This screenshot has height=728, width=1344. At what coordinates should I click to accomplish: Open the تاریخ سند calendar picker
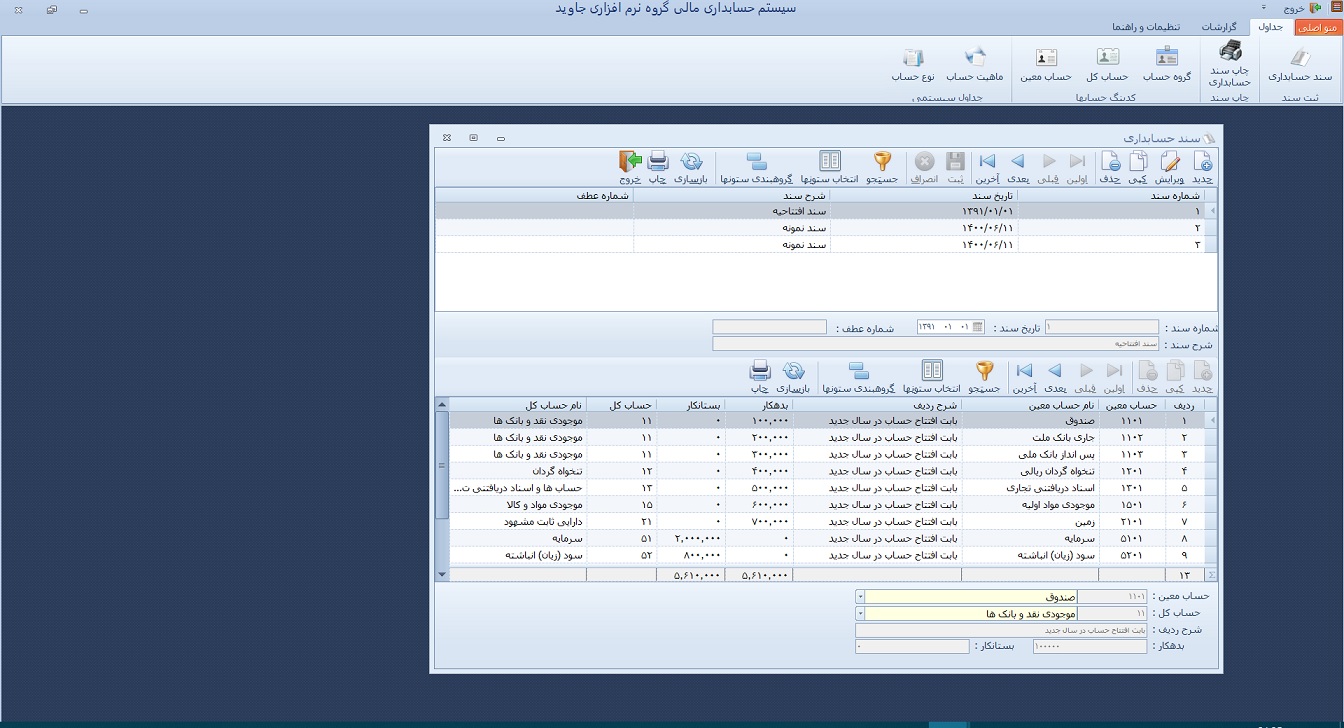[x=978, y=327]
